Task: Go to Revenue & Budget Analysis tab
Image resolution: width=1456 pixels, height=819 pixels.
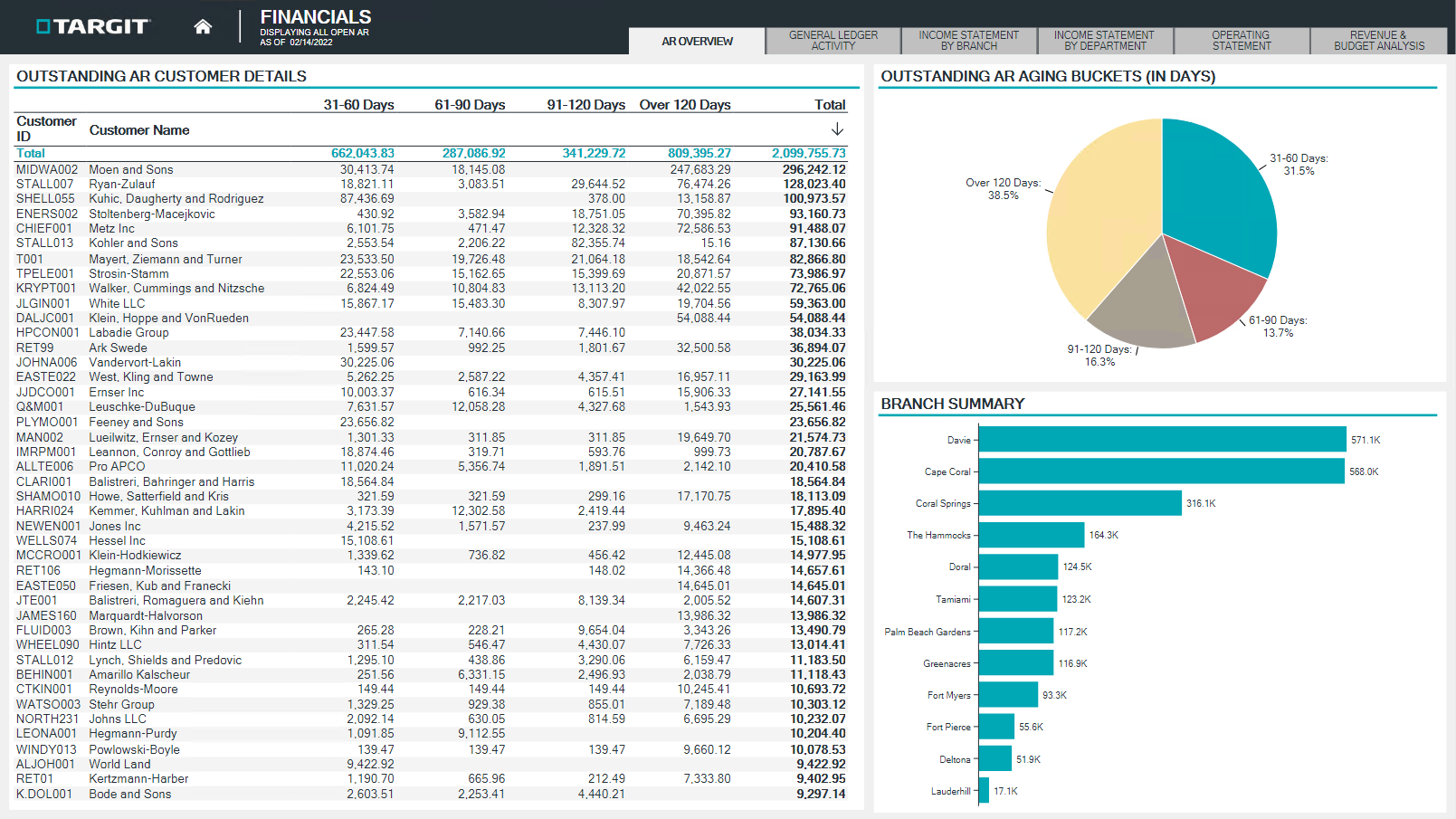Action: (x=1378, y=41)
